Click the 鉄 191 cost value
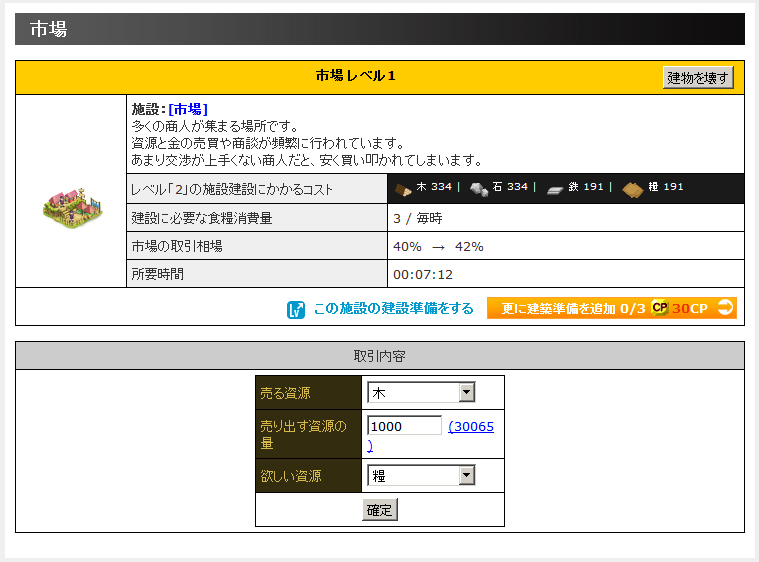 pyautogui.click(x=586, y=187)
